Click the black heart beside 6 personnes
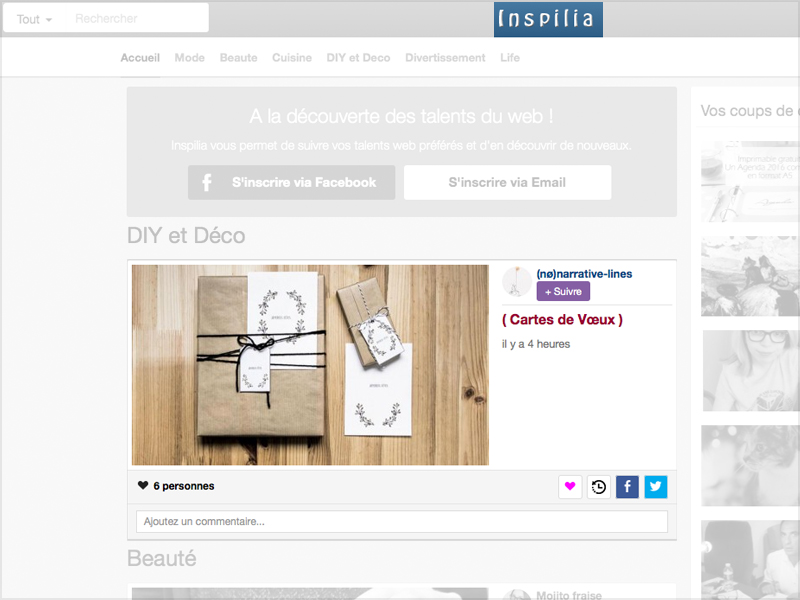 [143, 485]
